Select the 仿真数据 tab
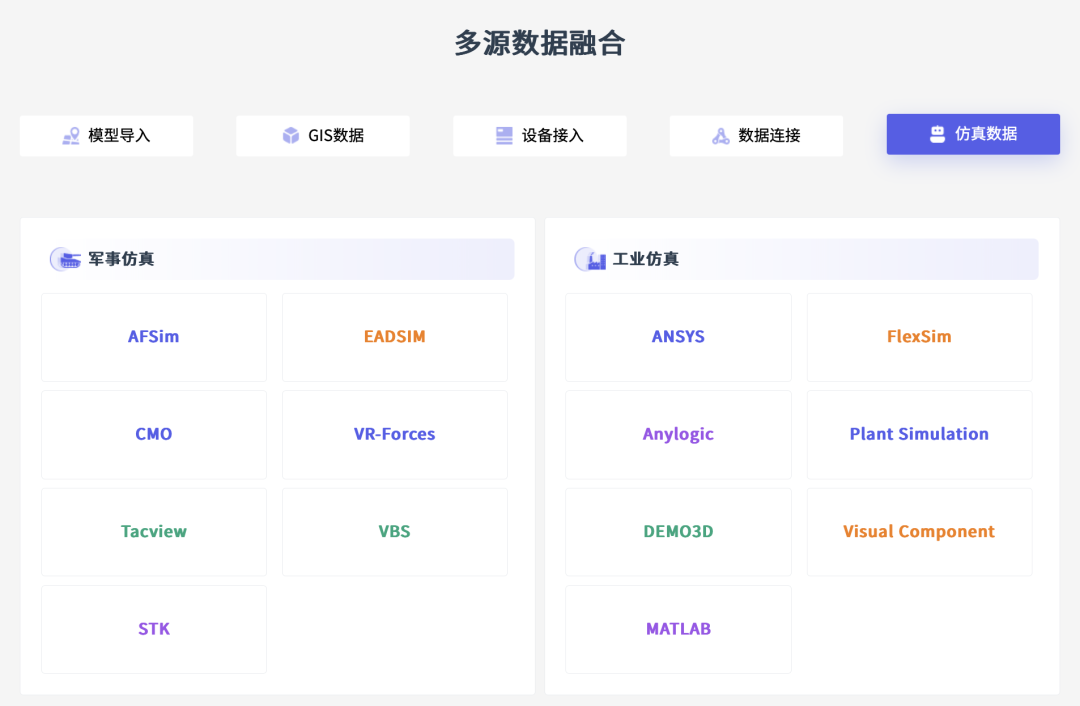This screenshot has height=706, width=1080. (x=973, y=134)
